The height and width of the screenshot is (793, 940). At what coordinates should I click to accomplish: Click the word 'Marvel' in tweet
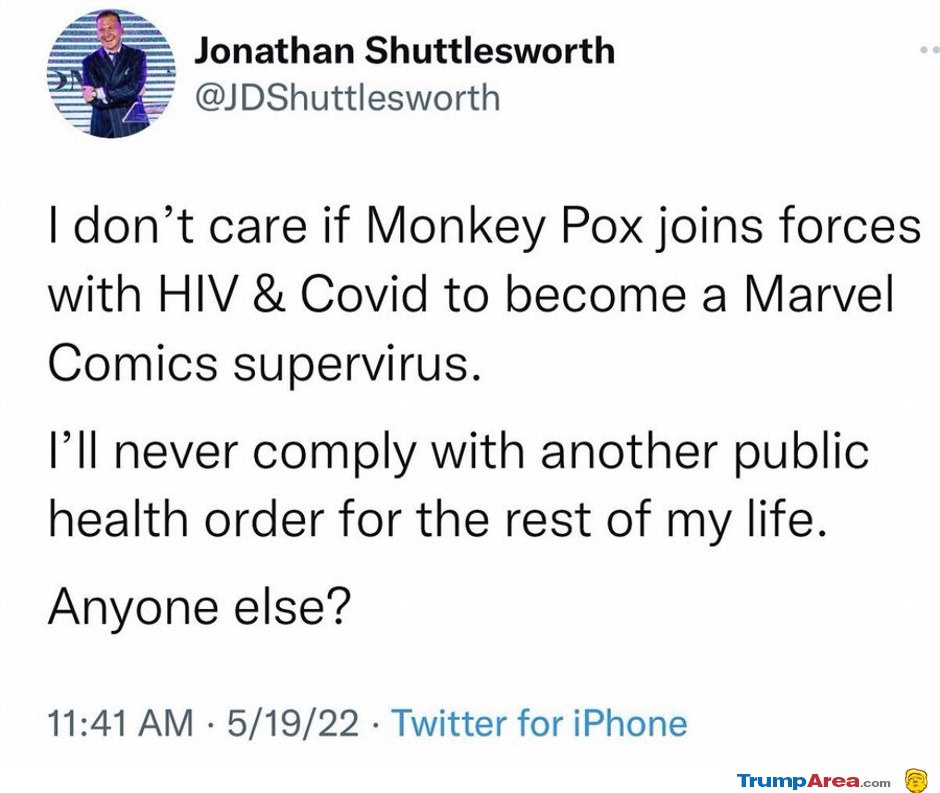tap(818, 294)
